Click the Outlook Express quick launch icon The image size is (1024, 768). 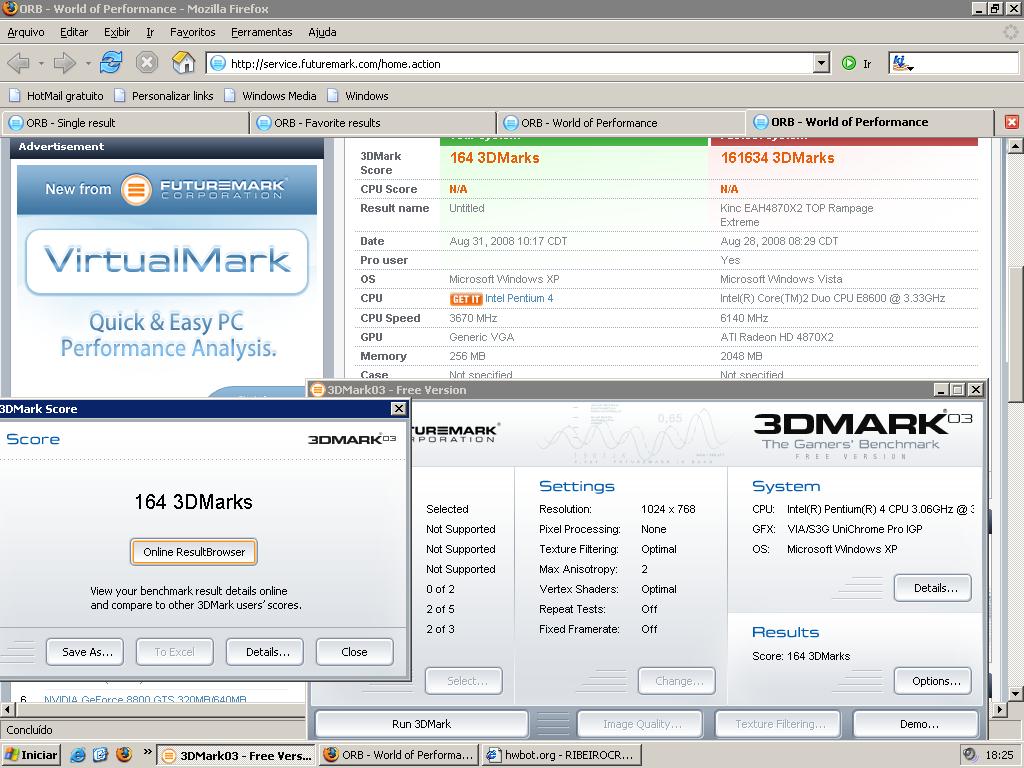click(x=101, y=755)
